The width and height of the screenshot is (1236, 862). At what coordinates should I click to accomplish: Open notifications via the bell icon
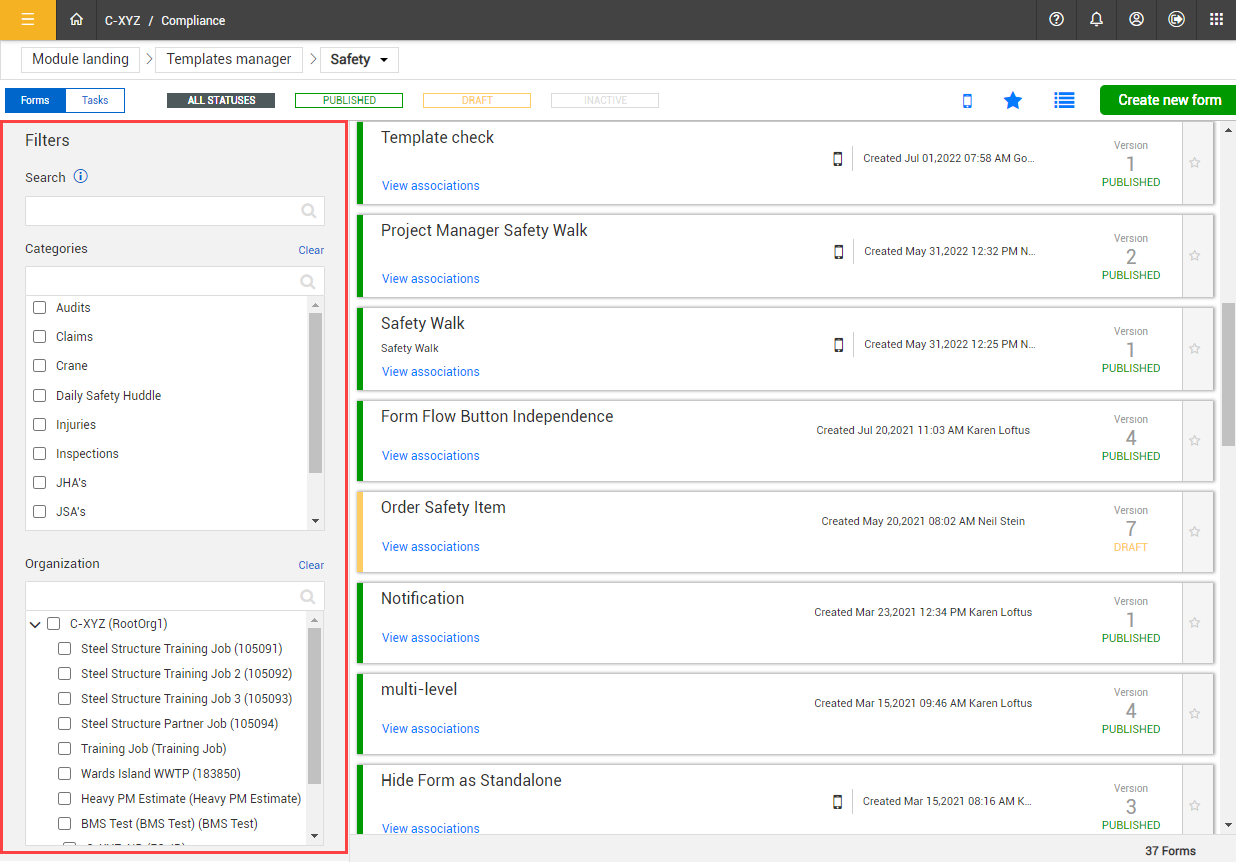point(1096,20)
